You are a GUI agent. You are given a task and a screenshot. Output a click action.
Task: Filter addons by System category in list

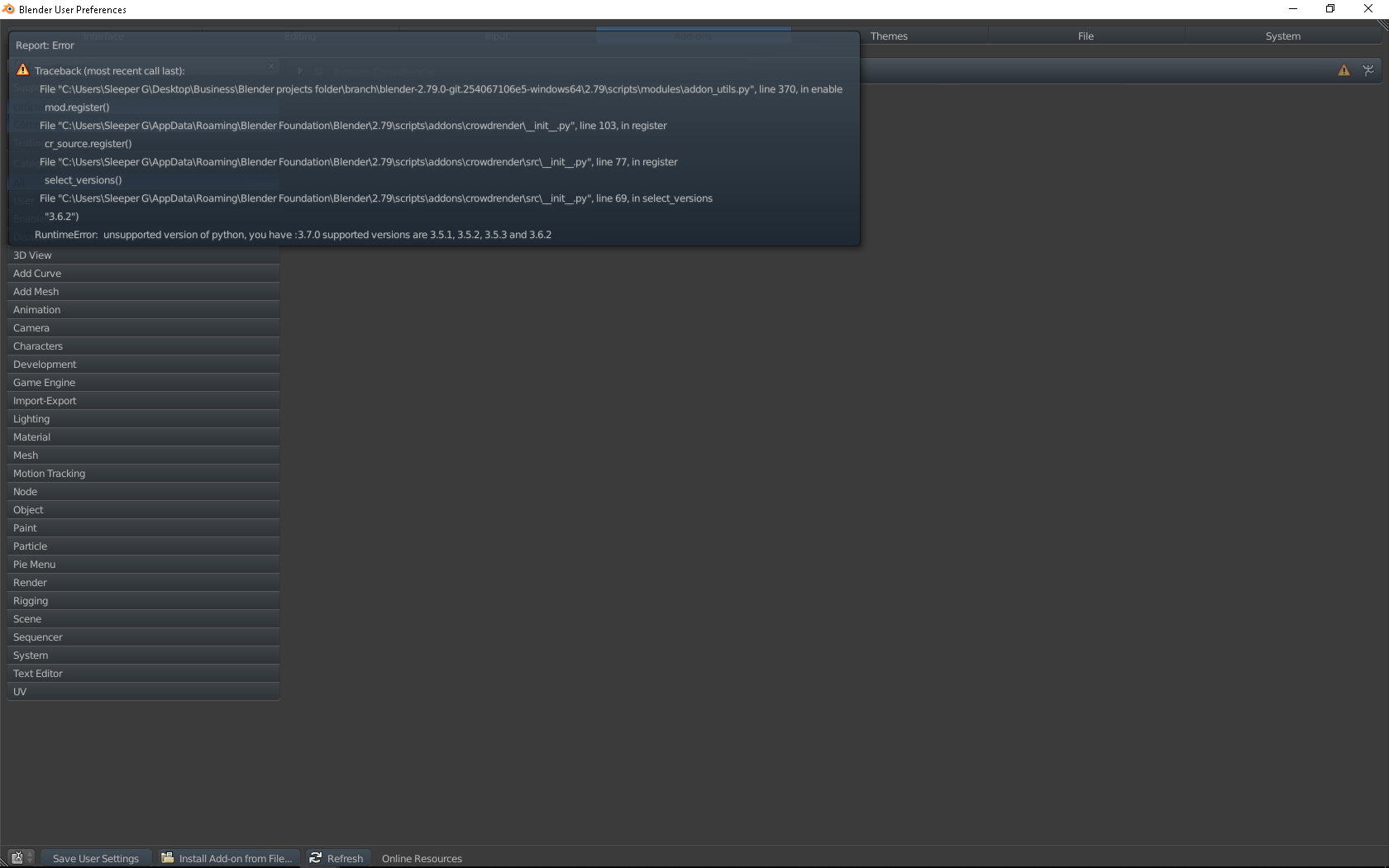144,656
